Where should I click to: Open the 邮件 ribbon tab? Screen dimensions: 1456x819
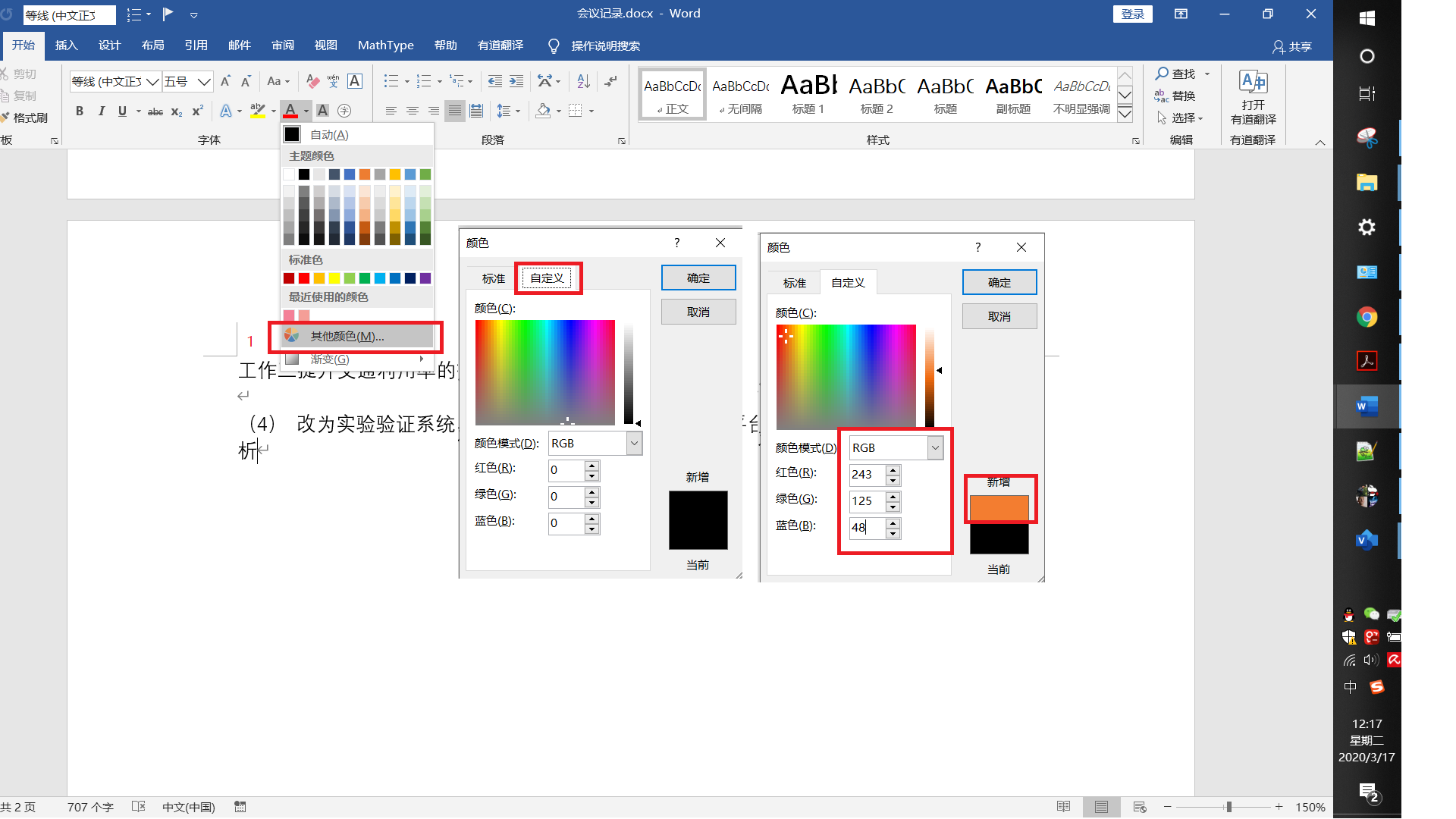[x=239, y=45]
